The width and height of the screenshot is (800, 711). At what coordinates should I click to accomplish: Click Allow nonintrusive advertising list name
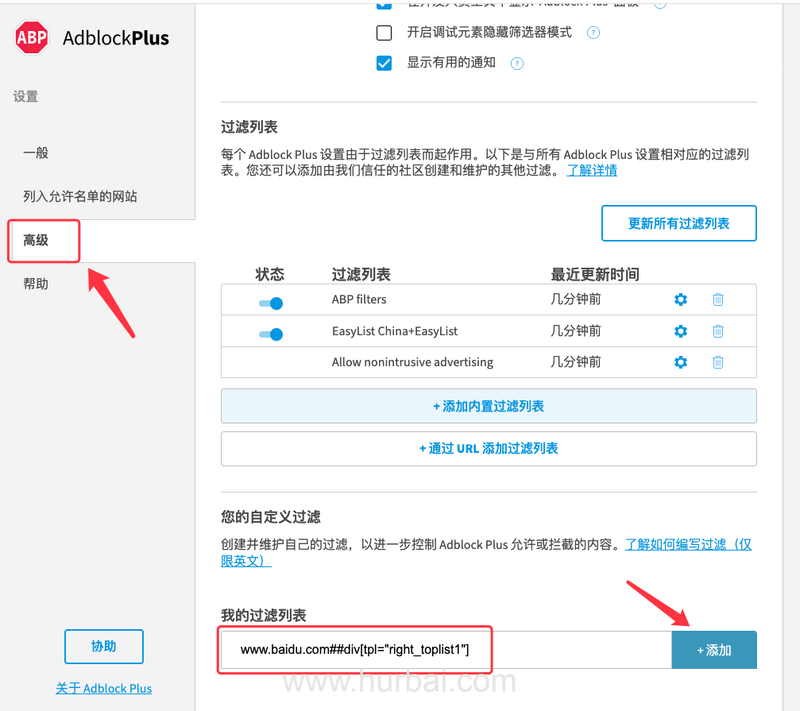click(x=412, y=362)
